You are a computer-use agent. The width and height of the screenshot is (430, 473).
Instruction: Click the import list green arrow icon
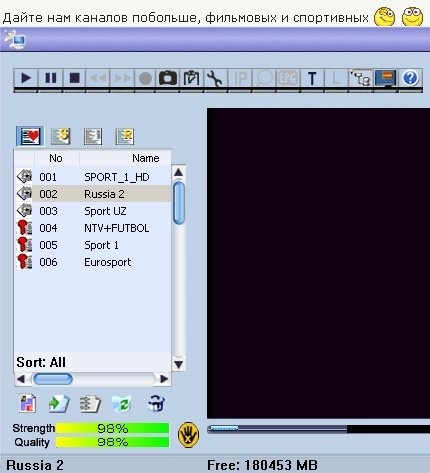59,404
